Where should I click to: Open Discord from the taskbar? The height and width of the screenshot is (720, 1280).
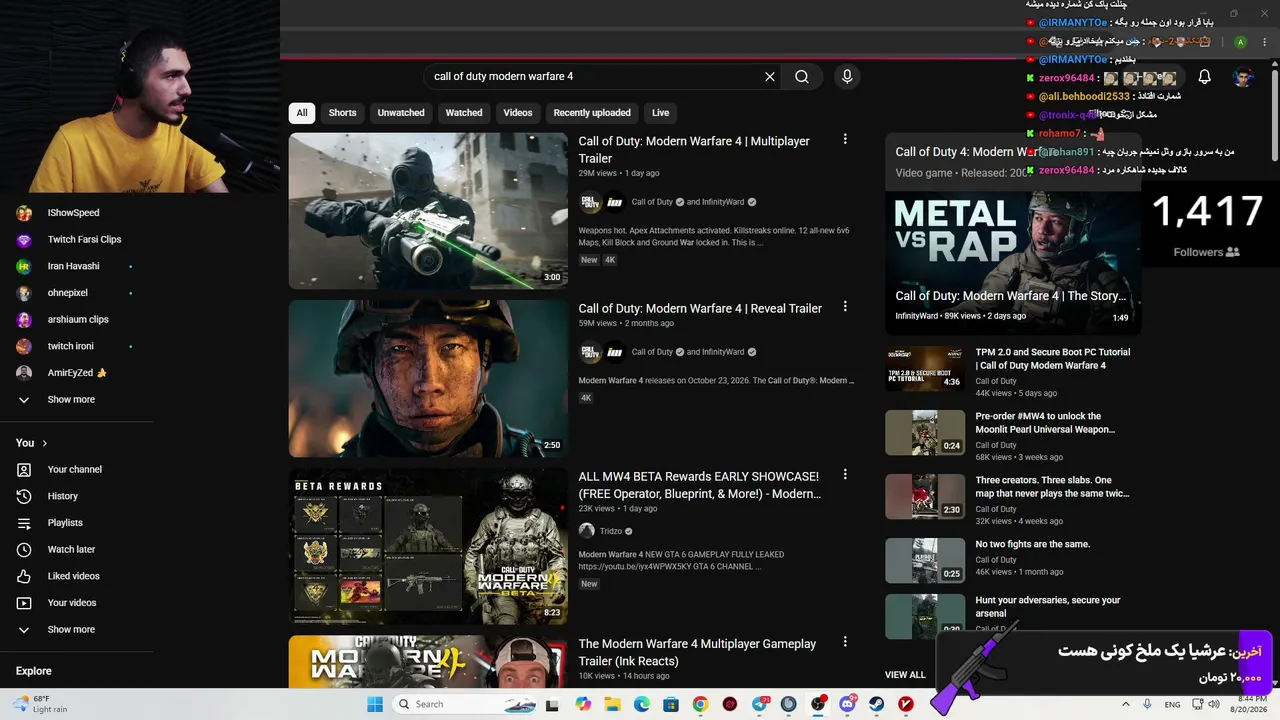848,704
